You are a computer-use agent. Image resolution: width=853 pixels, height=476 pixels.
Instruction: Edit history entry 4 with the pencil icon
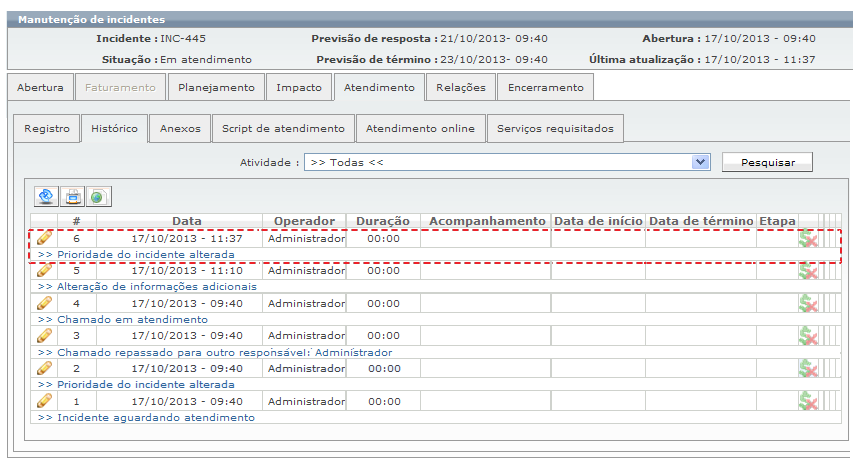pyautogui.click(x=45, y=303)
